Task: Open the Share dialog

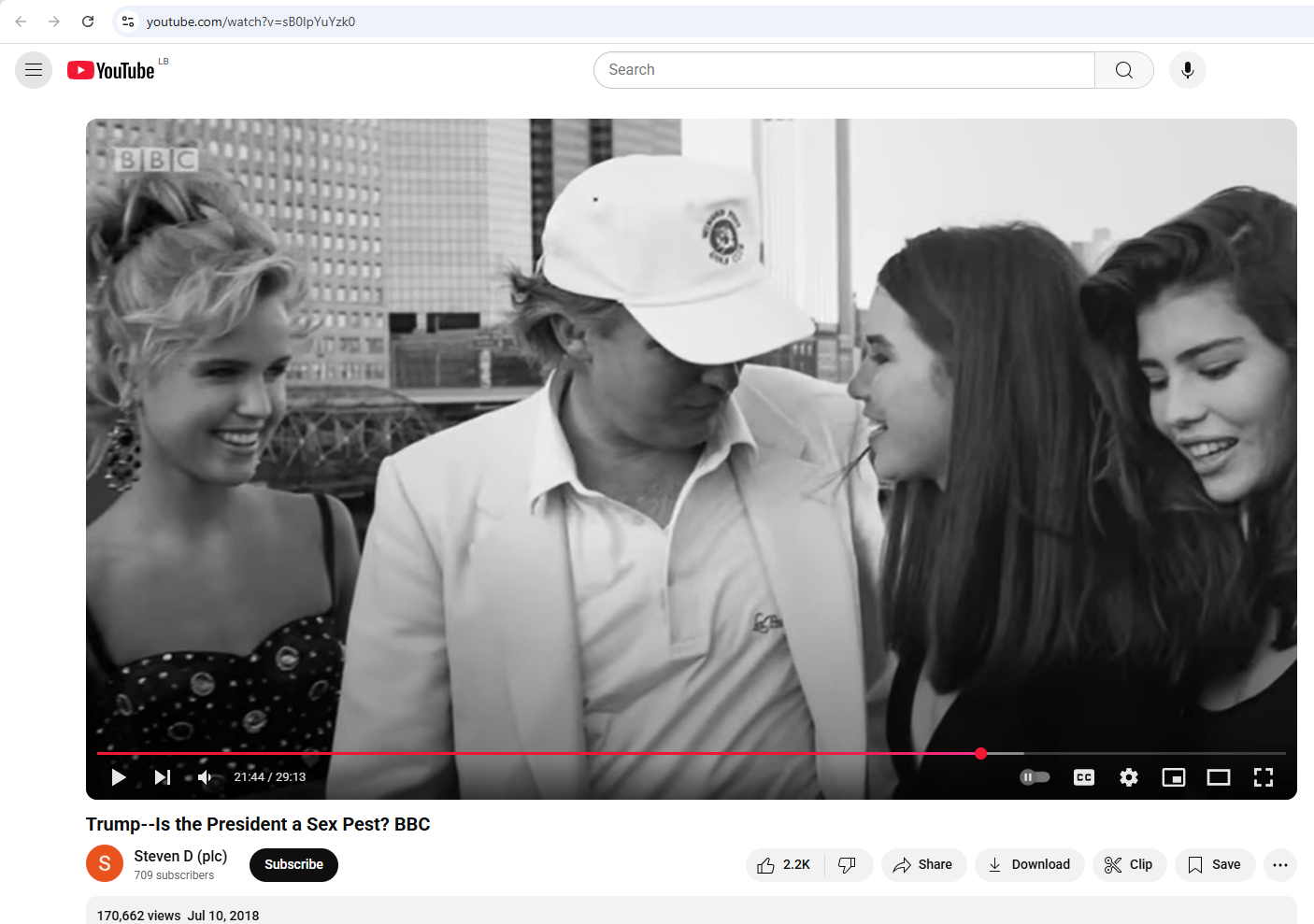Action: pyautogui.click(x=922, y=865)
